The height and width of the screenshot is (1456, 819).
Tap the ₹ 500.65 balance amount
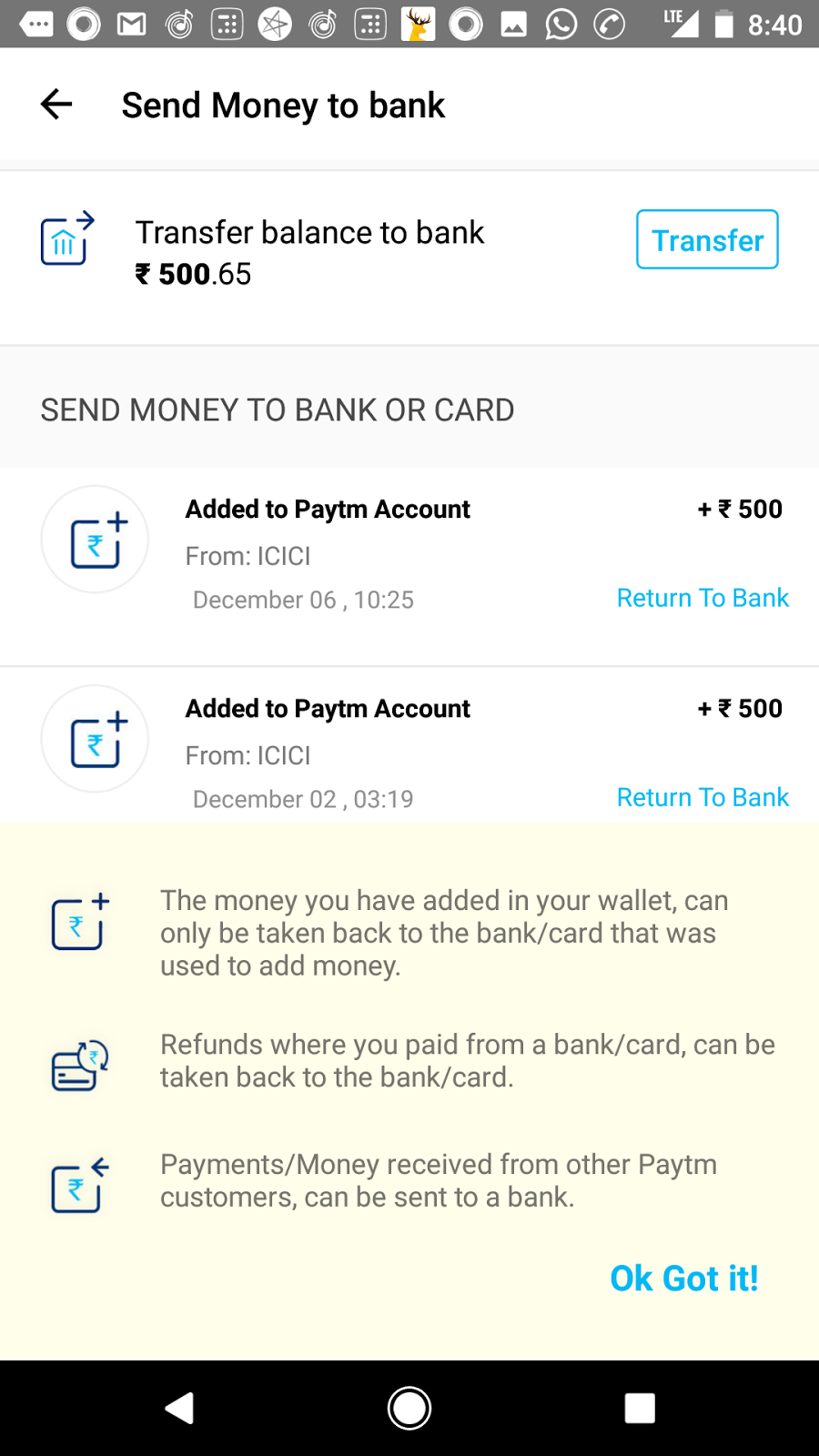click(x=193, y=274)
